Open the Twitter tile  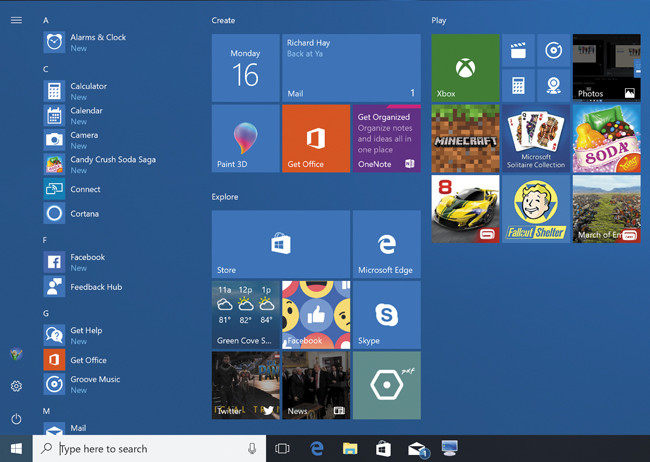pos(246,385)
